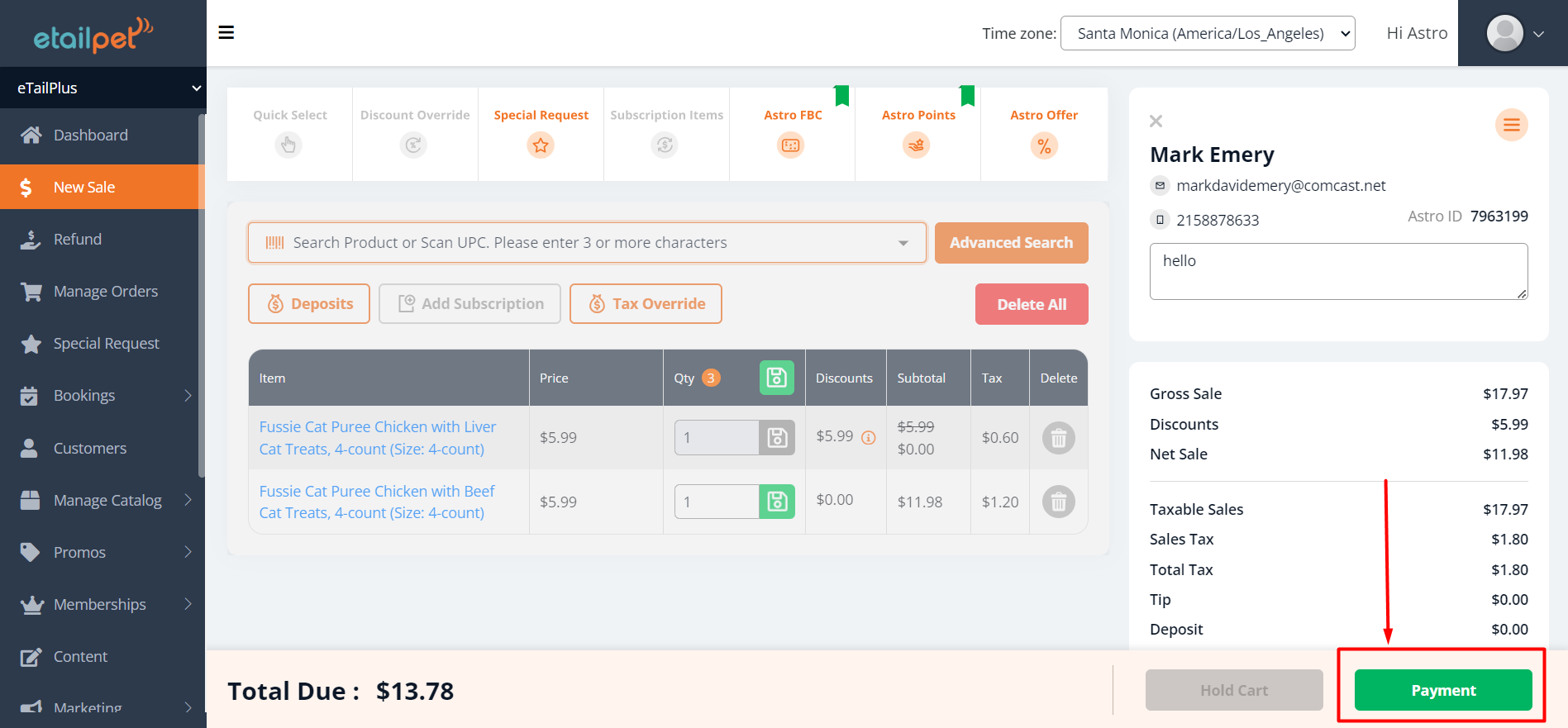Image resolution: width=1568 pixels, height=728 pixels.
Task: Open Astro FBC icon
Action: click(791, 145)
